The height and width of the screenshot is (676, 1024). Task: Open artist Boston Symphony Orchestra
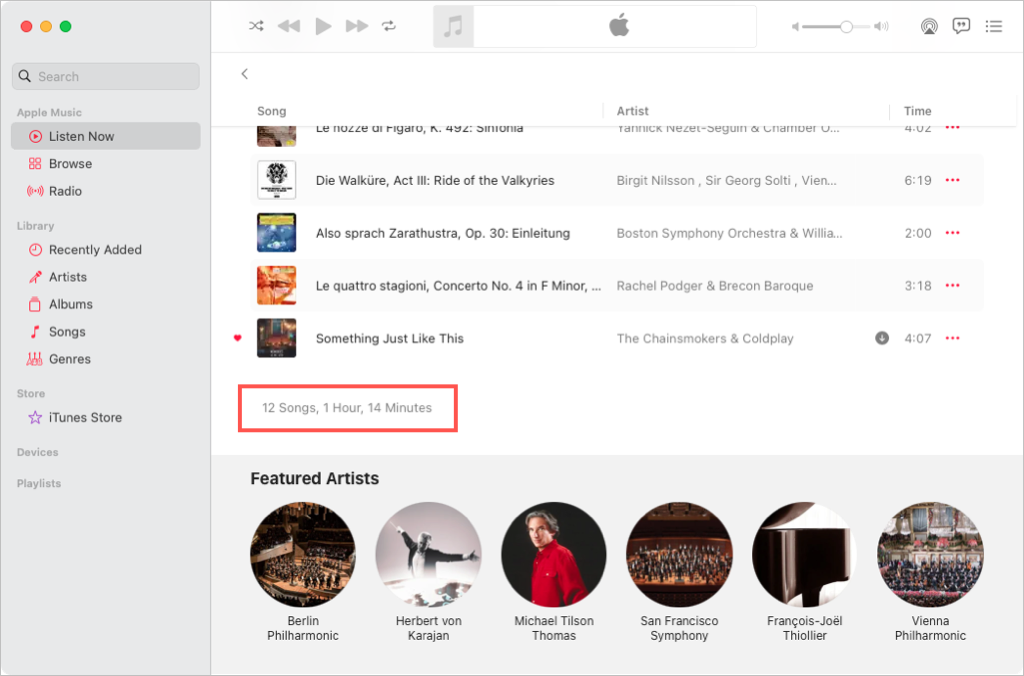pyautogui.click(x=729, y=234)
